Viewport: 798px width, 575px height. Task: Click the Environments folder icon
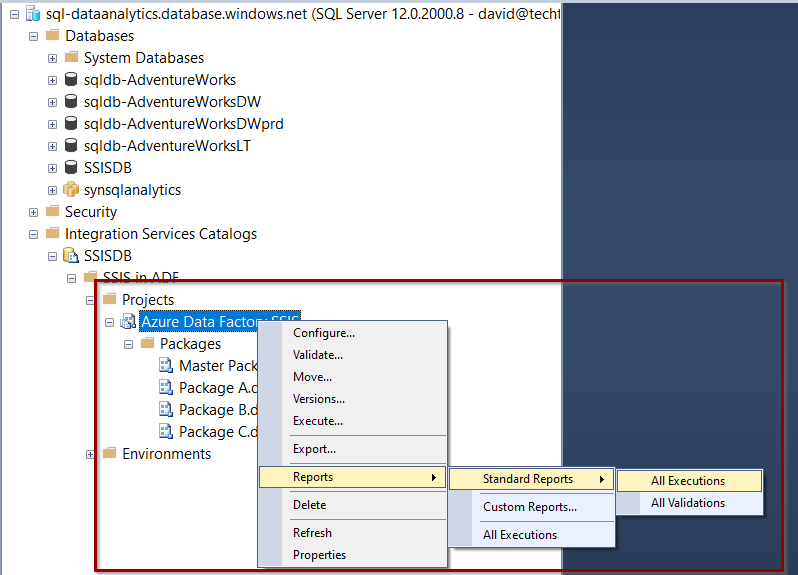point(109,453)
